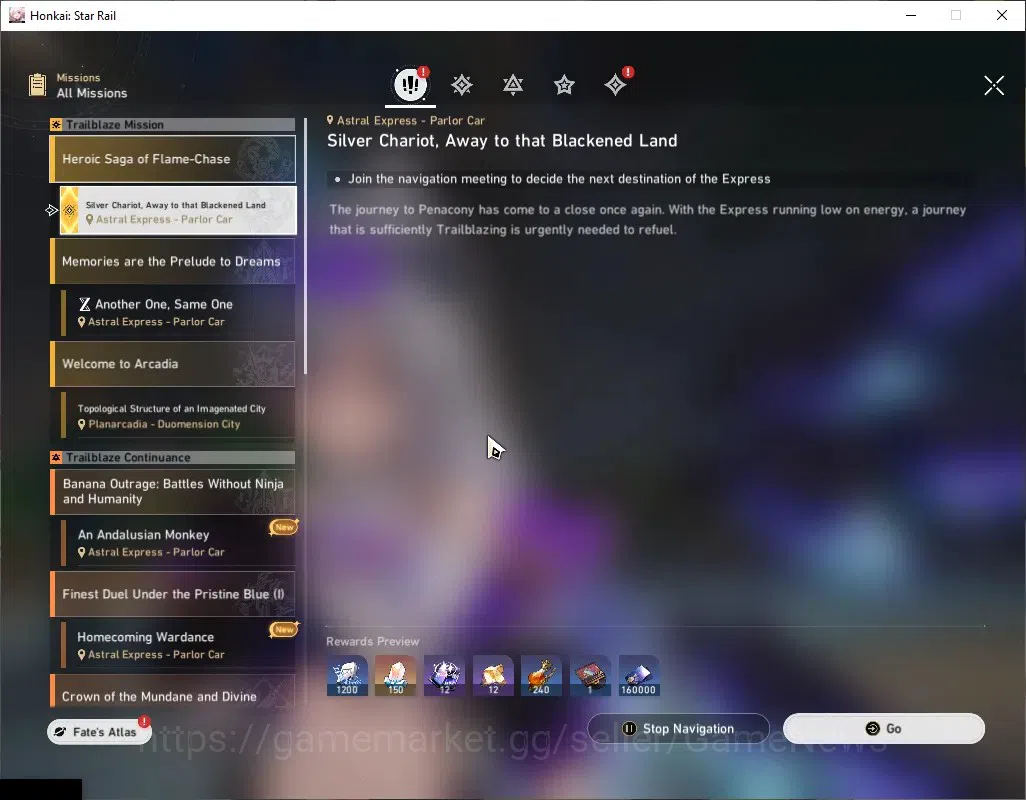Screen dimensions: 1026x800
Task: Click the pin icon in the mission detail header
Action: click(330, 120)
